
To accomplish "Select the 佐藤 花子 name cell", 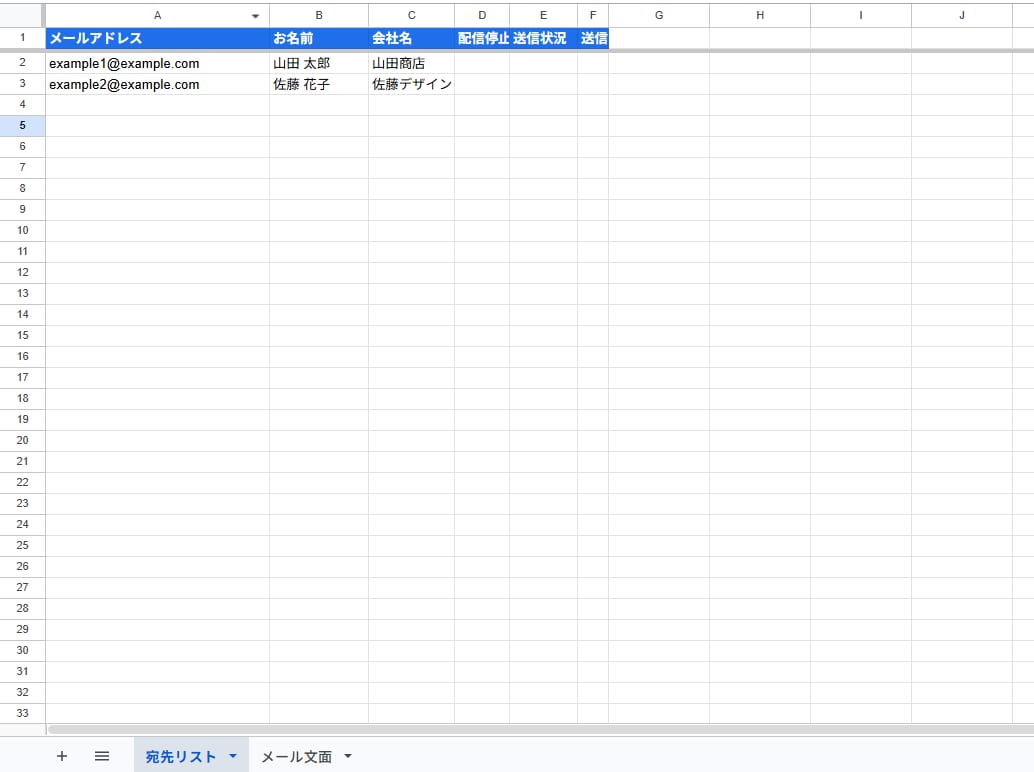I will click(x=319, y=84).
